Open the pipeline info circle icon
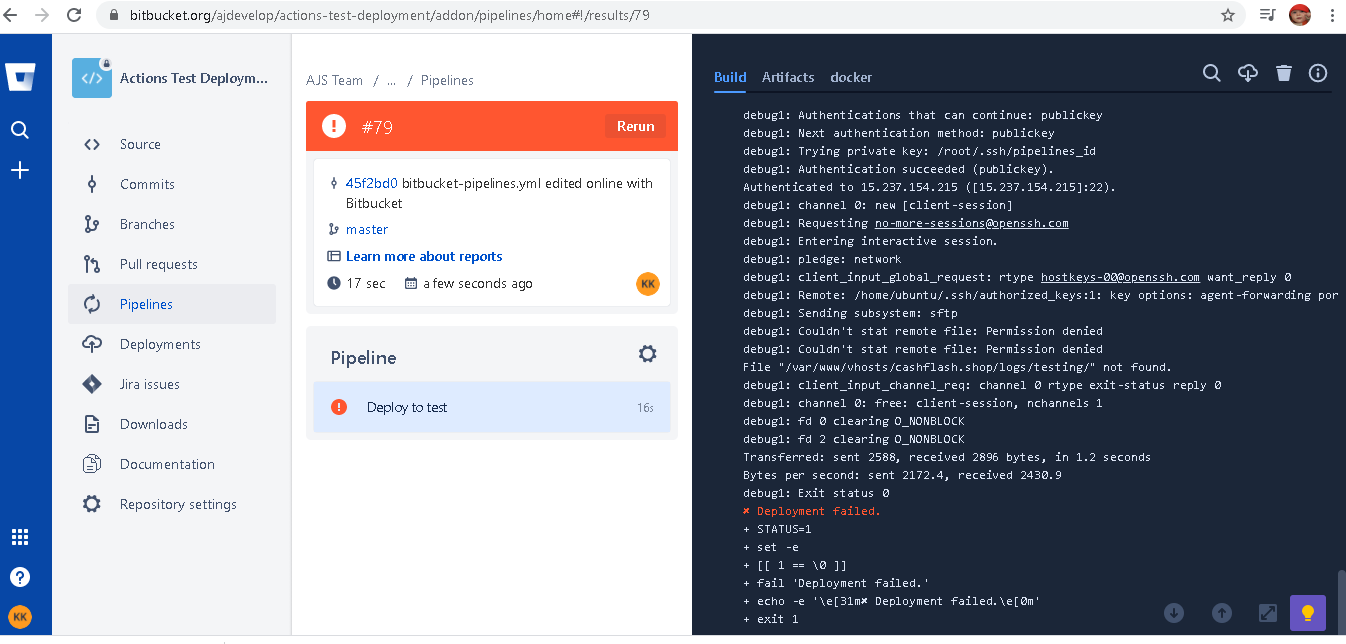1346x644 pixels. 1318,73
